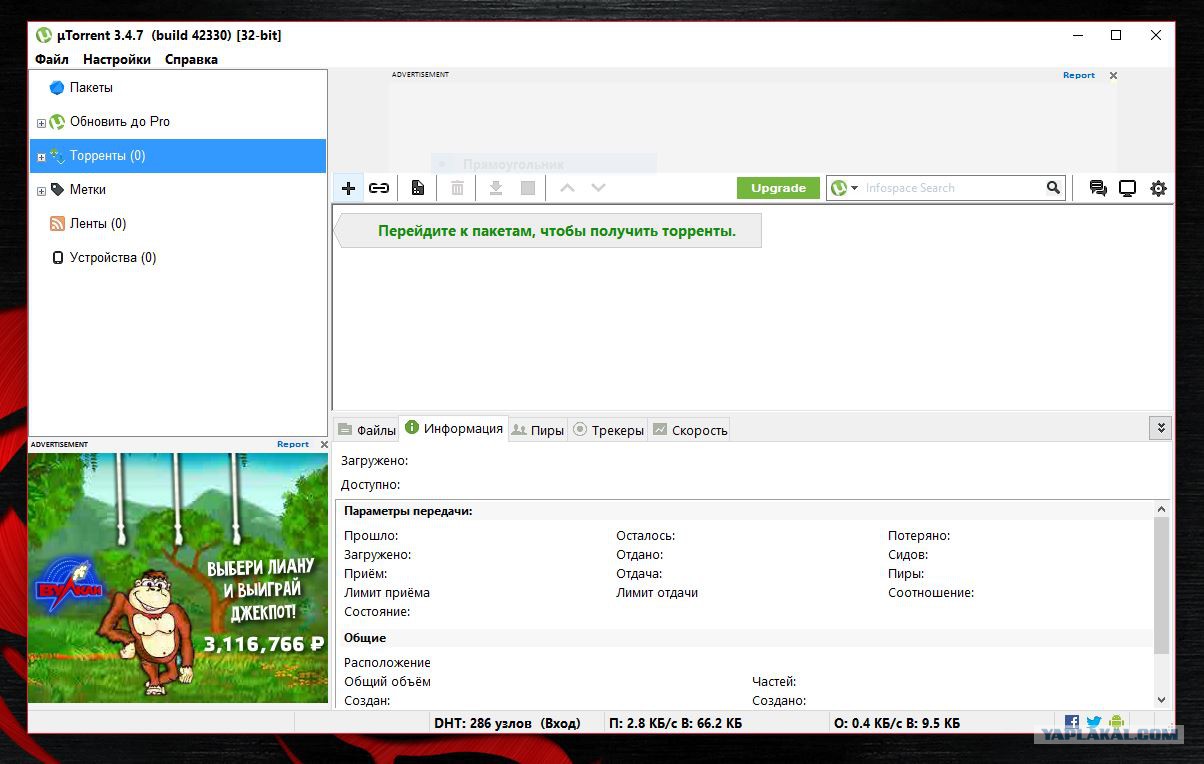Click the Android icon in status bar
Image resolution: width=1204 pixels, height=764 pixels.
(1116, 722)
